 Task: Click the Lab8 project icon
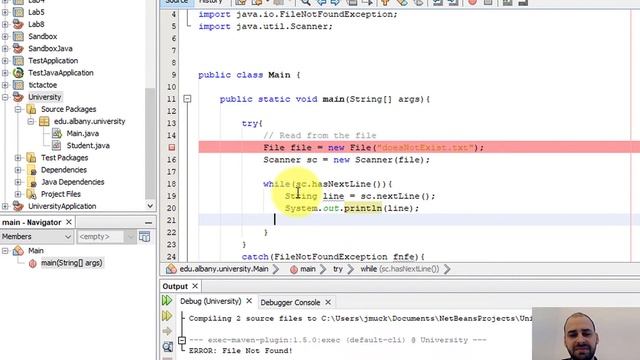[x=18, y=24]
